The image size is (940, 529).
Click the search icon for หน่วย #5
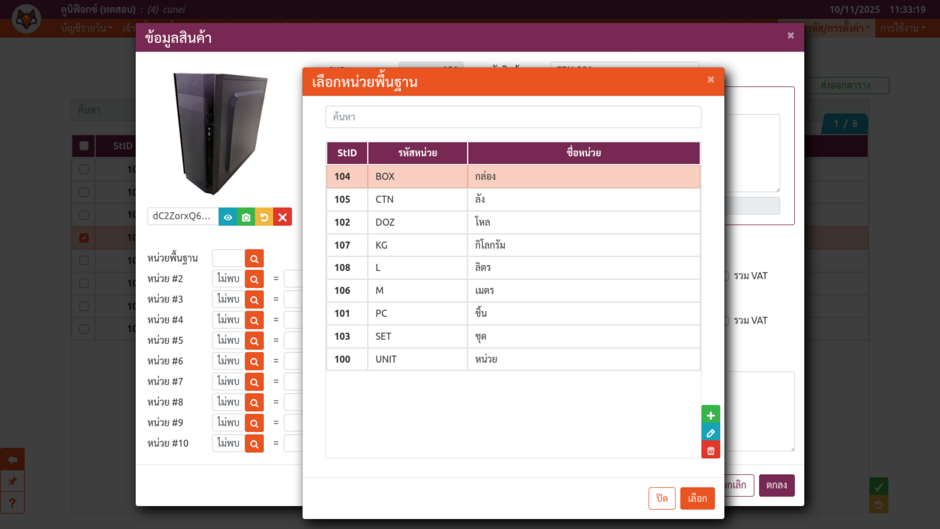click(x=254, y=341)
